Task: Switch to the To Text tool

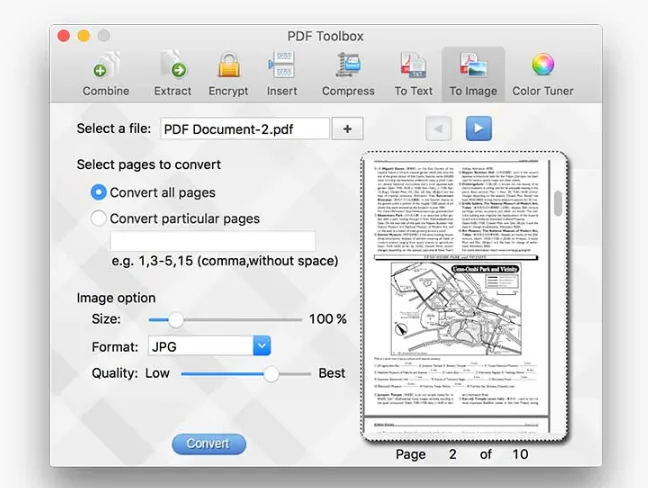Action: click(413, 74)
